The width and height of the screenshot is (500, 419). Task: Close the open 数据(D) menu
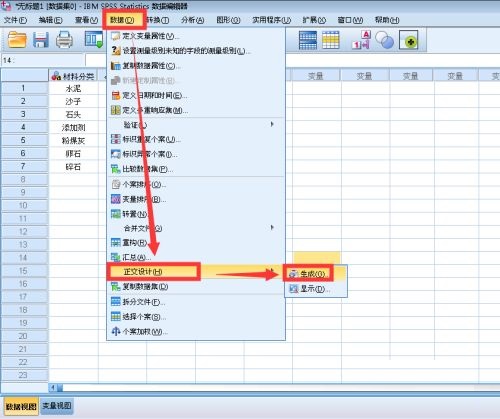tap(122, 20)
